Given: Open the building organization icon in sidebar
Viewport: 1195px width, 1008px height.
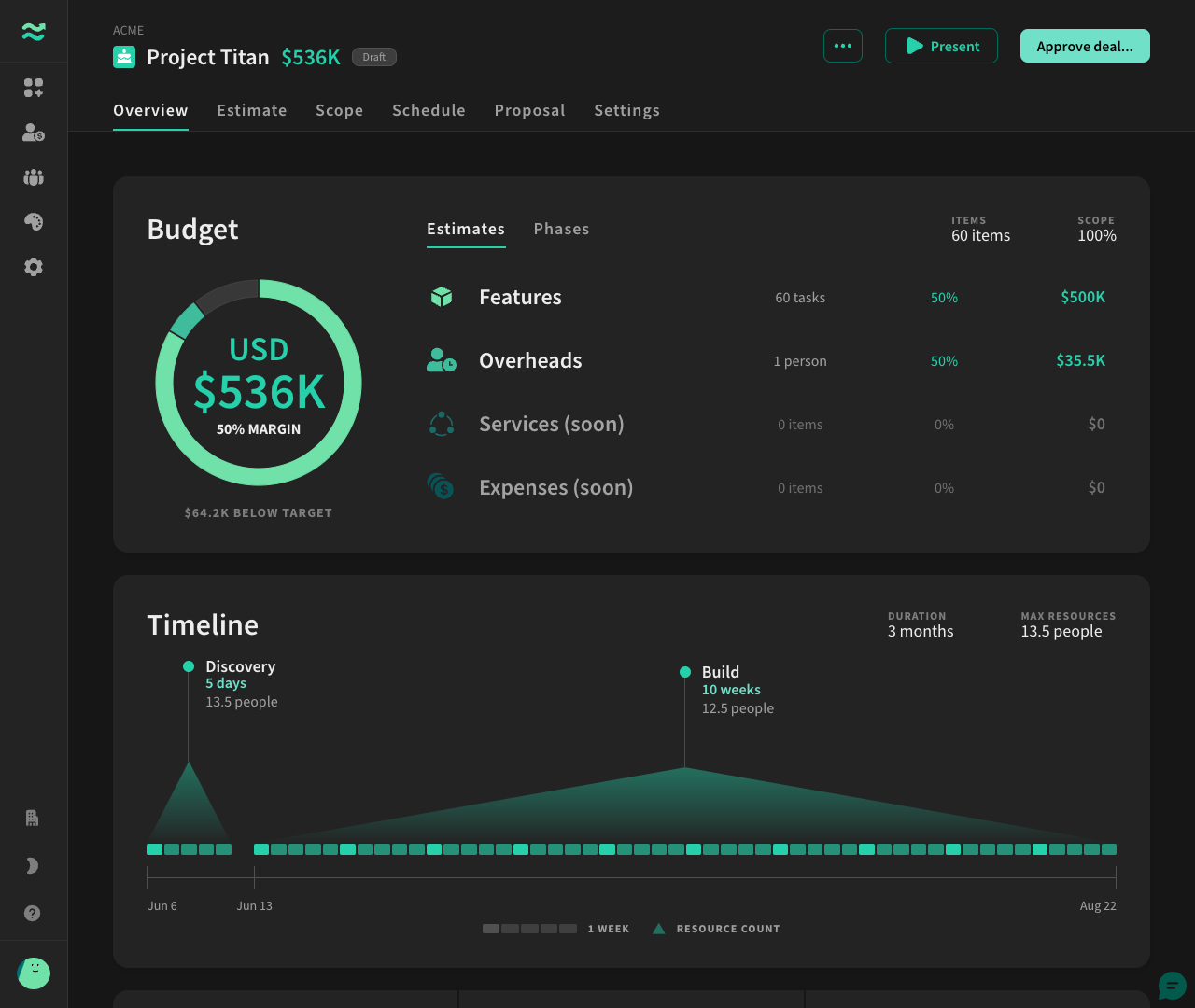Looking at the screenshot, I should click(x=33, y=819).
